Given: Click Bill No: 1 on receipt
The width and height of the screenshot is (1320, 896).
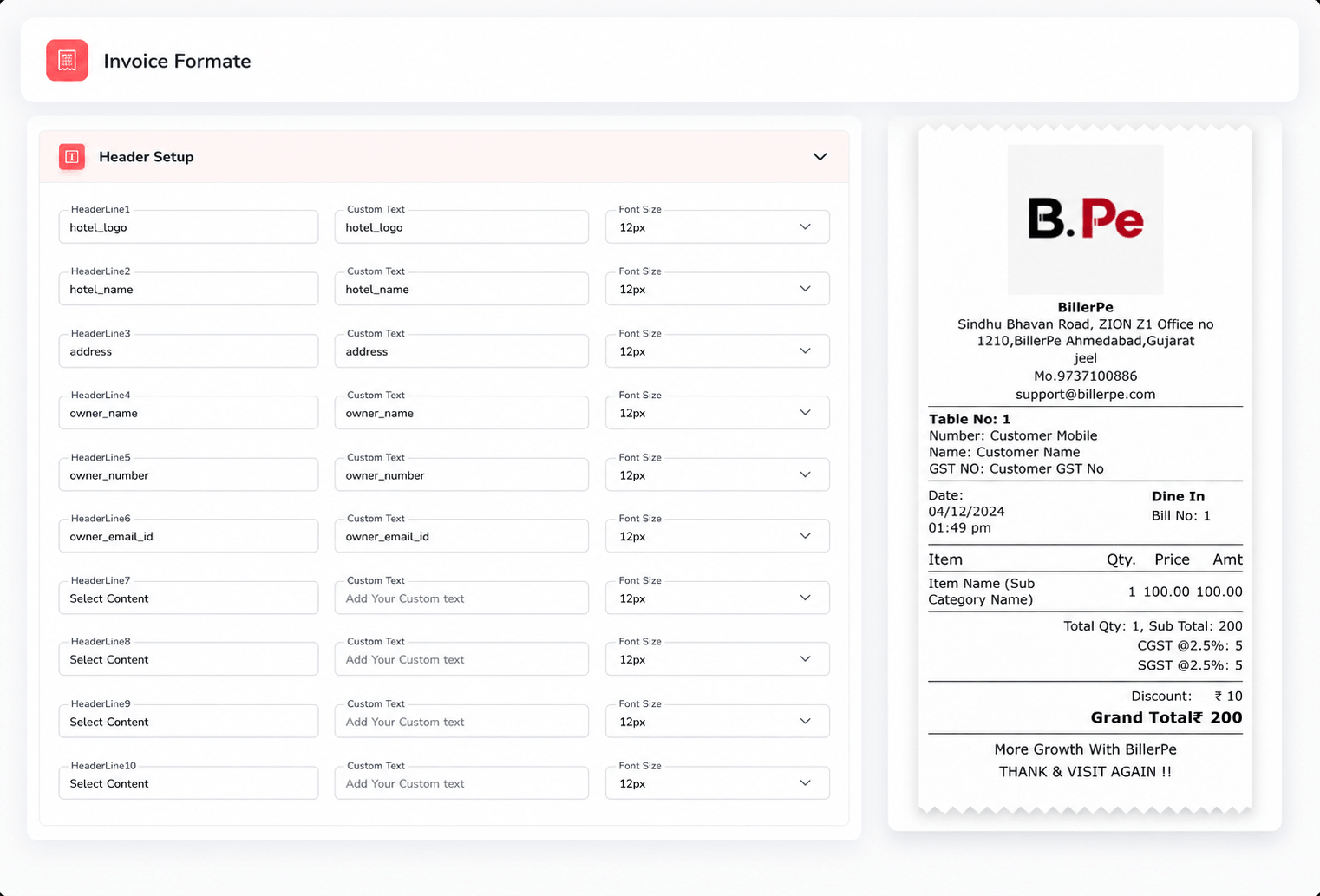Looking at the screenshot, I should coord(1180,515).
